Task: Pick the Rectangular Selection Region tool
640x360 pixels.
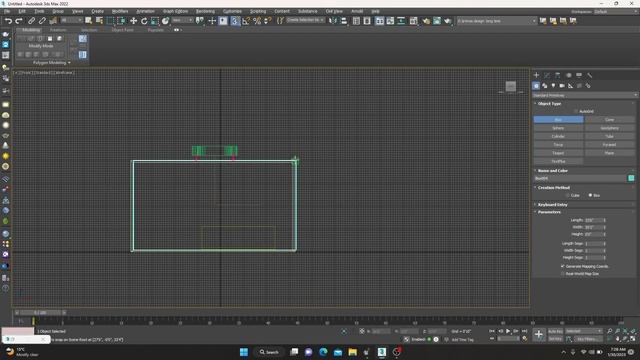Action: tap(110, 21)
